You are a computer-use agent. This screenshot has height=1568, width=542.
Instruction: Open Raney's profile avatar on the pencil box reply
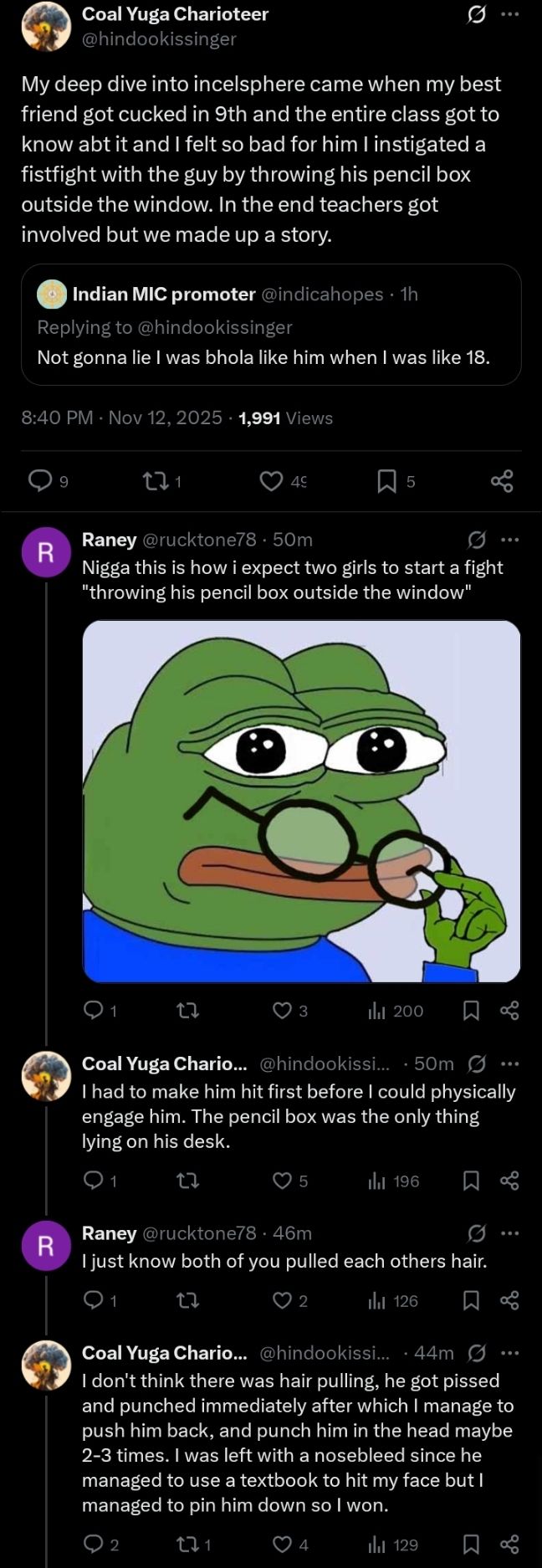click(46, 552)
